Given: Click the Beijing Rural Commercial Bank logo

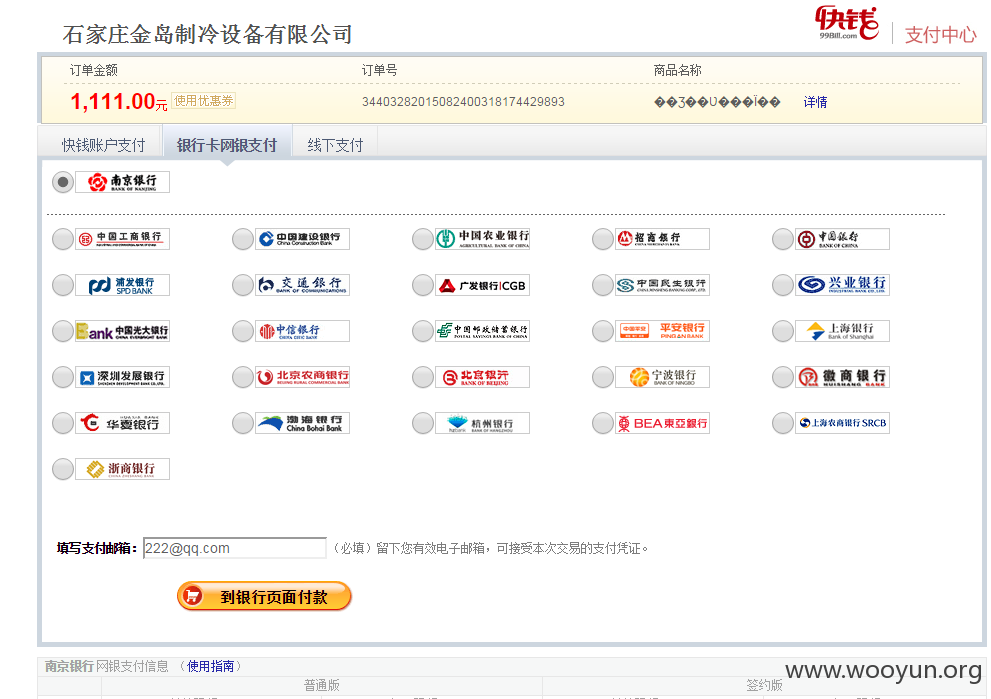Looking at the screenshot, I should coord(303,377).
